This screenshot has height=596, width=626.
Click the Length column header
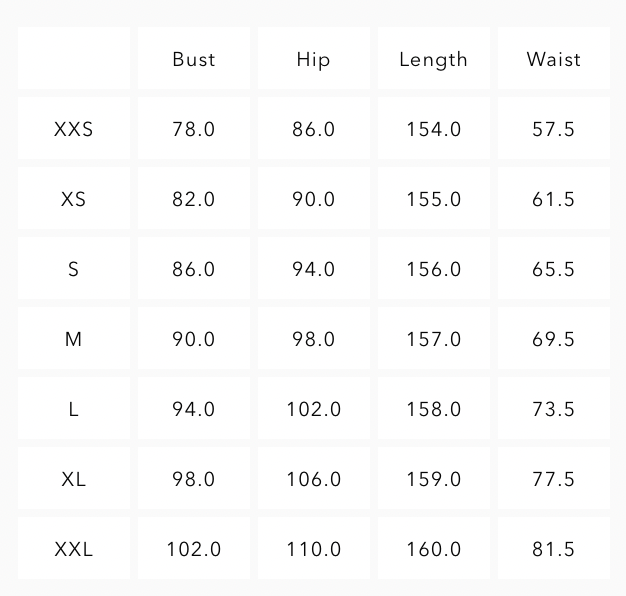(x=433, y=59)
